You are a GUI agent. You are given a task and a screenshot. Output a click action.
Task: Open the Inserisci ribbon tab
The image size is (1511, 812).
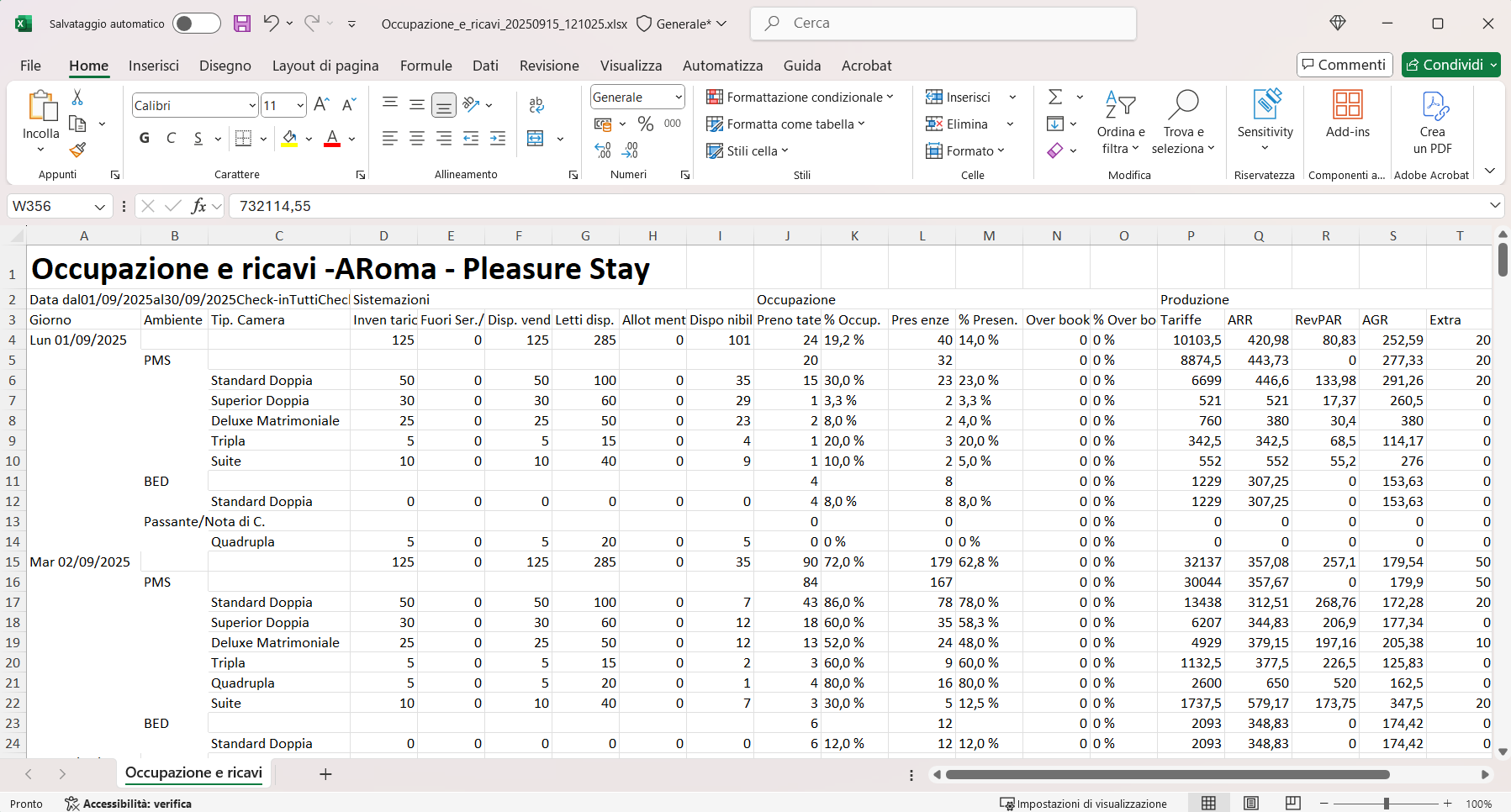[x=153, y=66]
